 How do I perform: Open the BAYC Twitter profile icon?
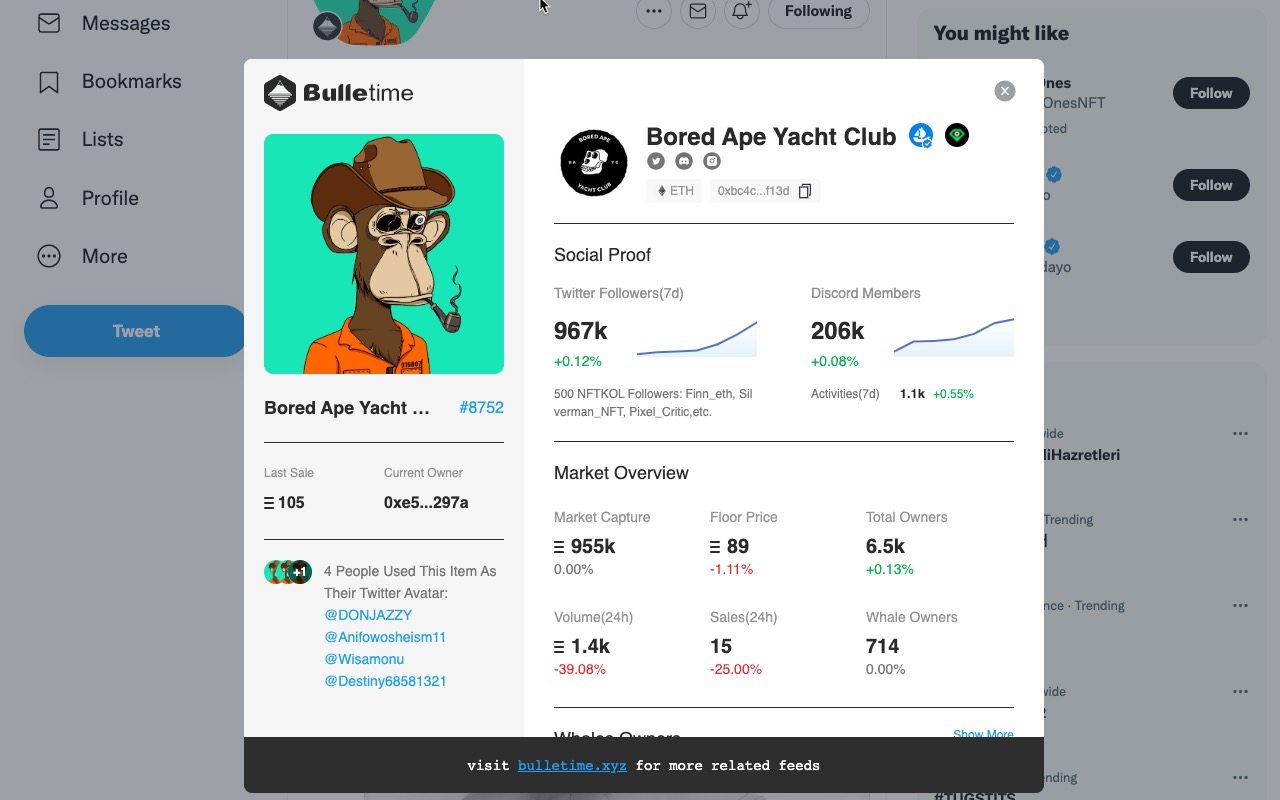656,160
